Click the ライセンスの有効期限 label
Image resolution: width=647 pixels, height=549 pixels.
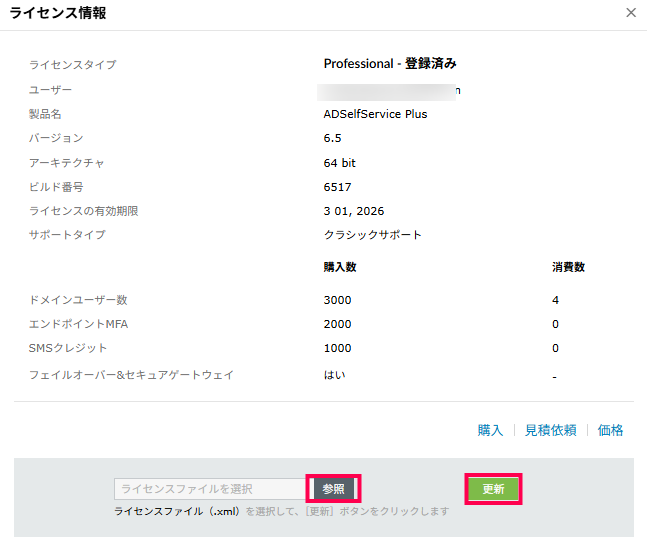pyautogui.click(x=83, y=211)
